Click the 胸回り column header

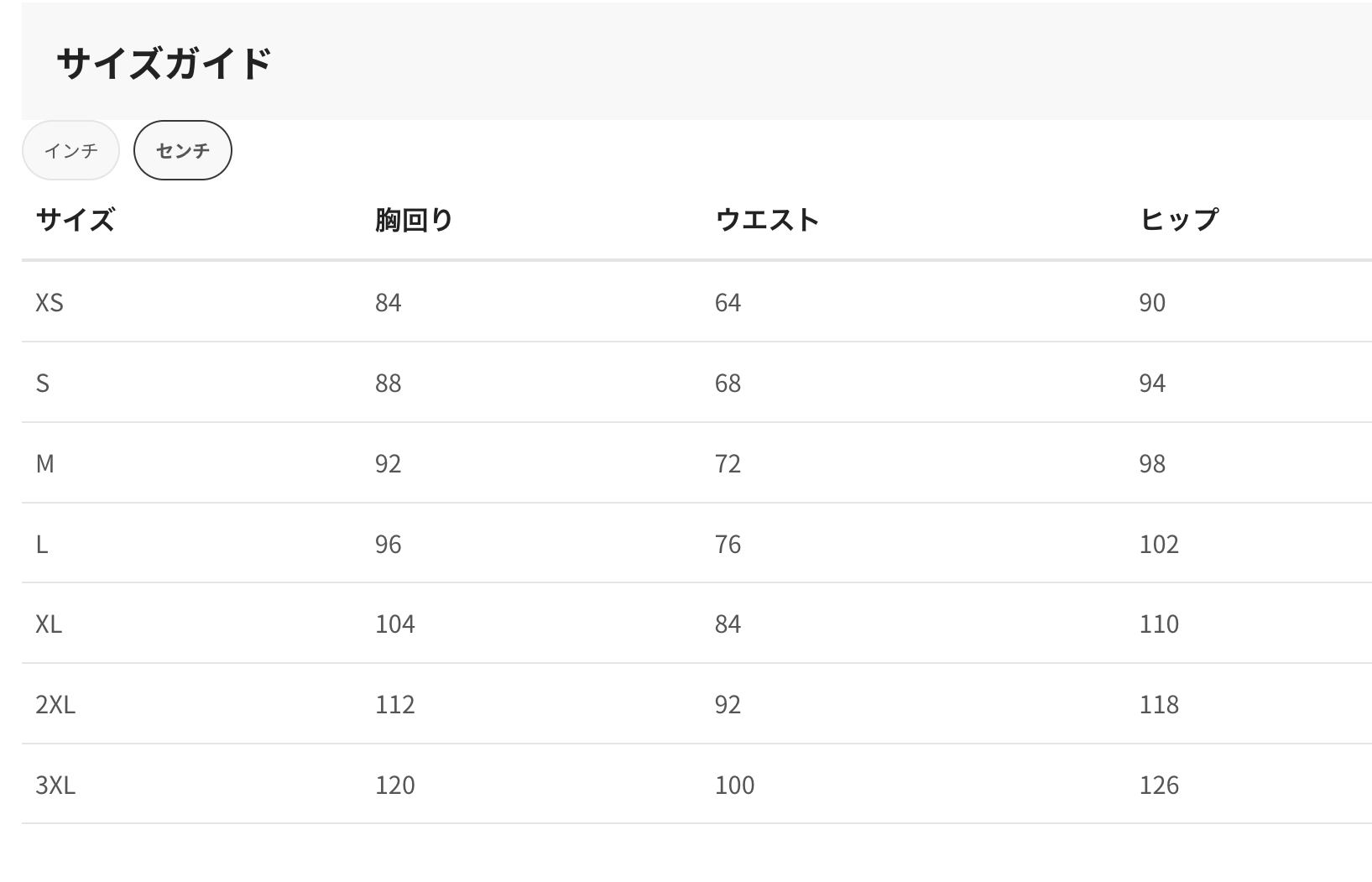pyautogui.click(x=414, y=220)
